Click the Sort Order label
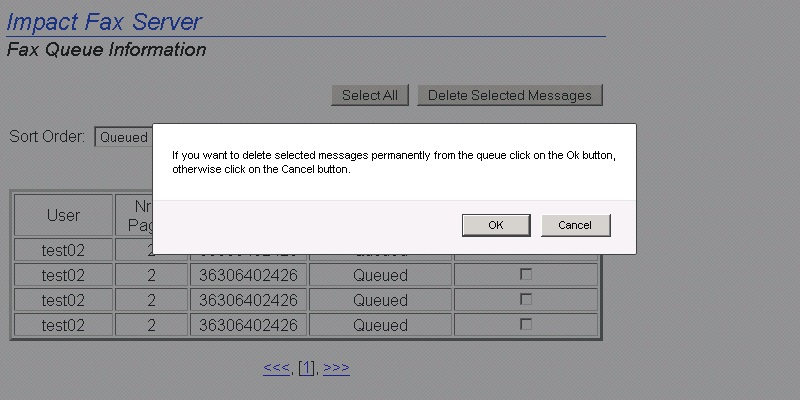The image size is (800, 400). tap(47, 136)
